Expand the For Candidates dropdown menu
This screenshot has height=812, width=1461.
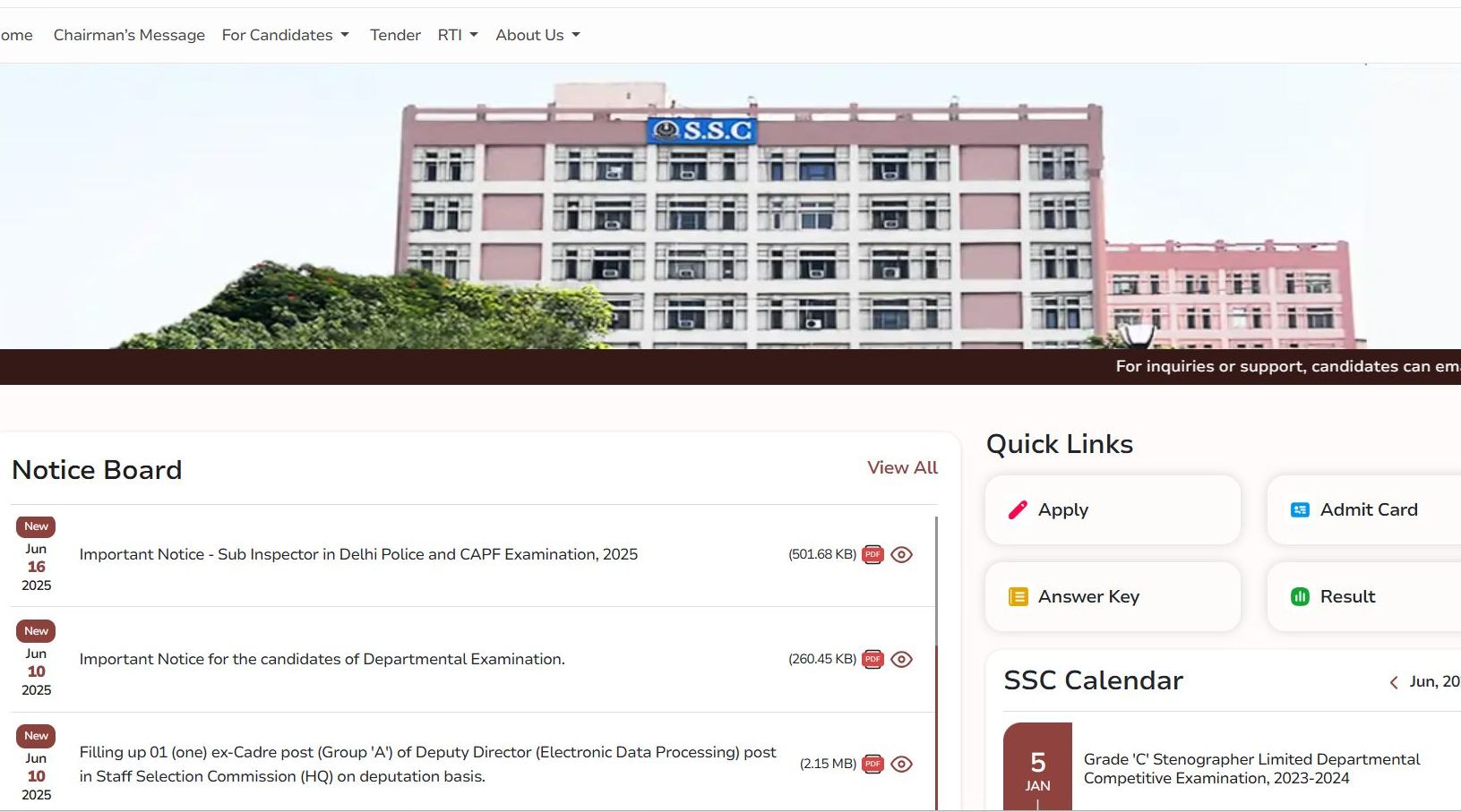285,35
